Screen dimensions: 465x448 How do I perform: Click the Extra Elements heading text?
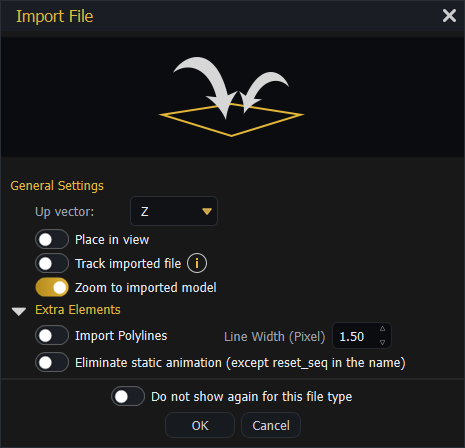coord(78,310)
